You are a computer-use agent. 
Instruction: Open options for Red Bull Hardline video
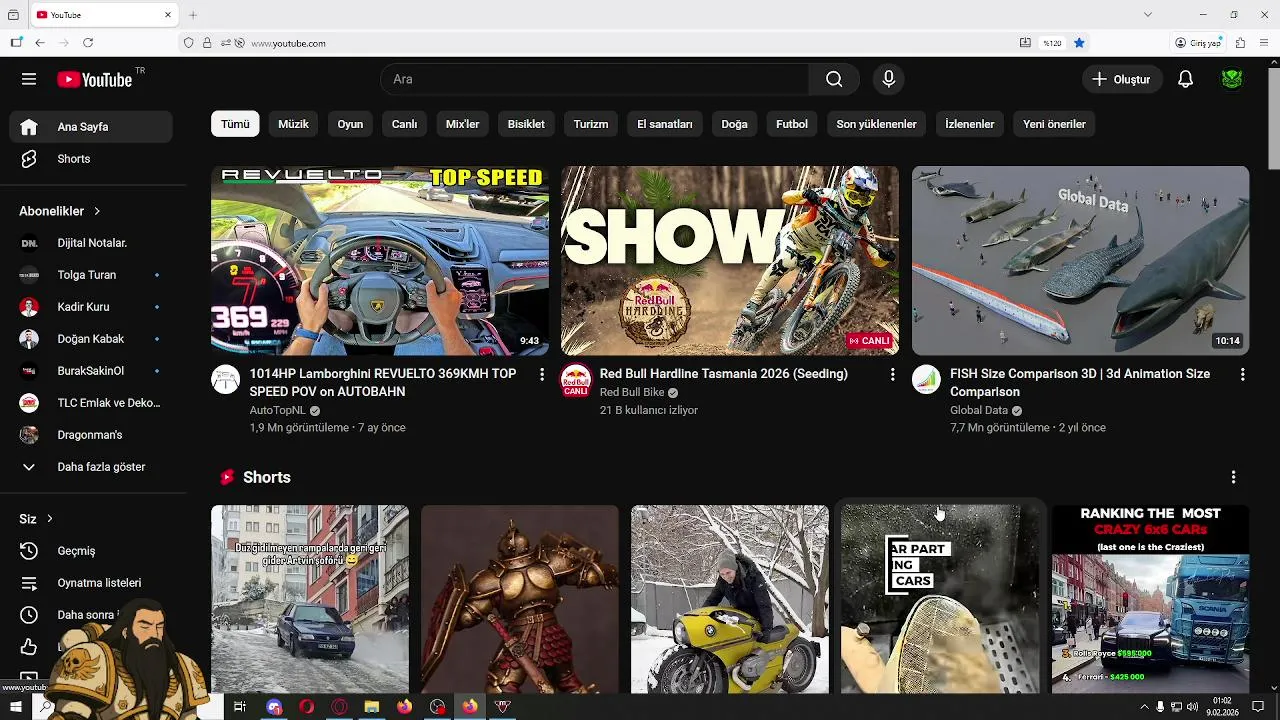(x=892, y=374)
